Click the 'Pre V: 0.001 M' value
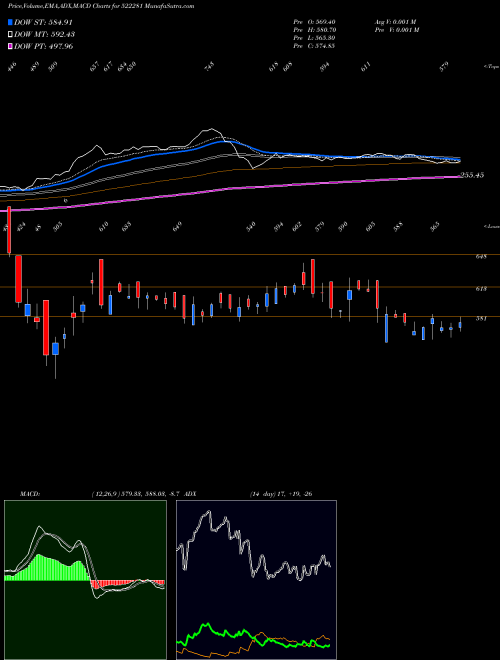The image size is (500, 660). (x=396, y=30)
